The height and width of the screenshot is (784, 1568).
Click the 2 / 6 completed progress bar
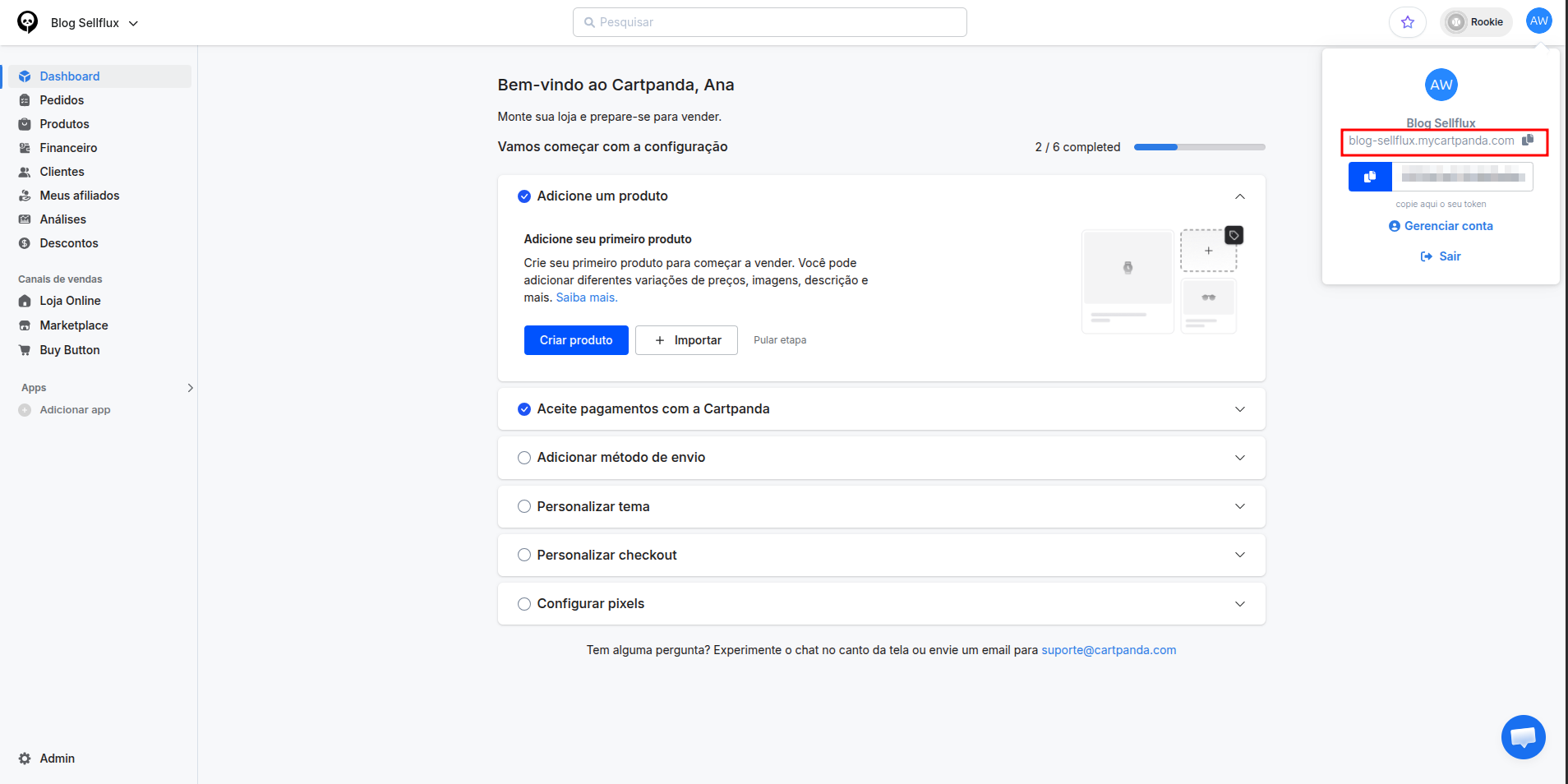click(x=1199, y=147)
